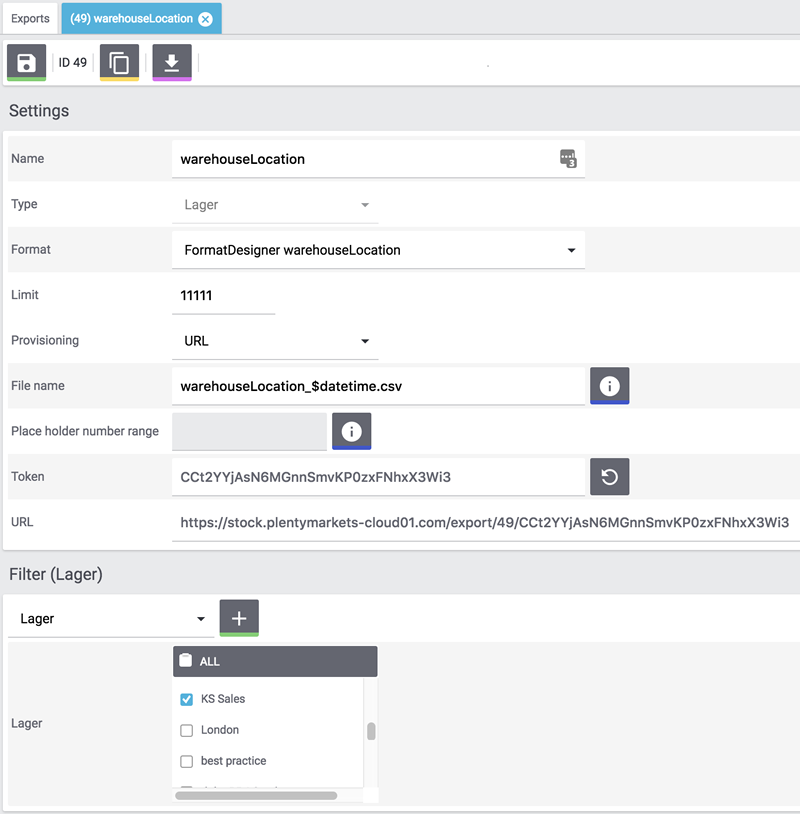Uncheck the KS Sales checkbox
800x814 pixels.
click(x=186, y=699)
